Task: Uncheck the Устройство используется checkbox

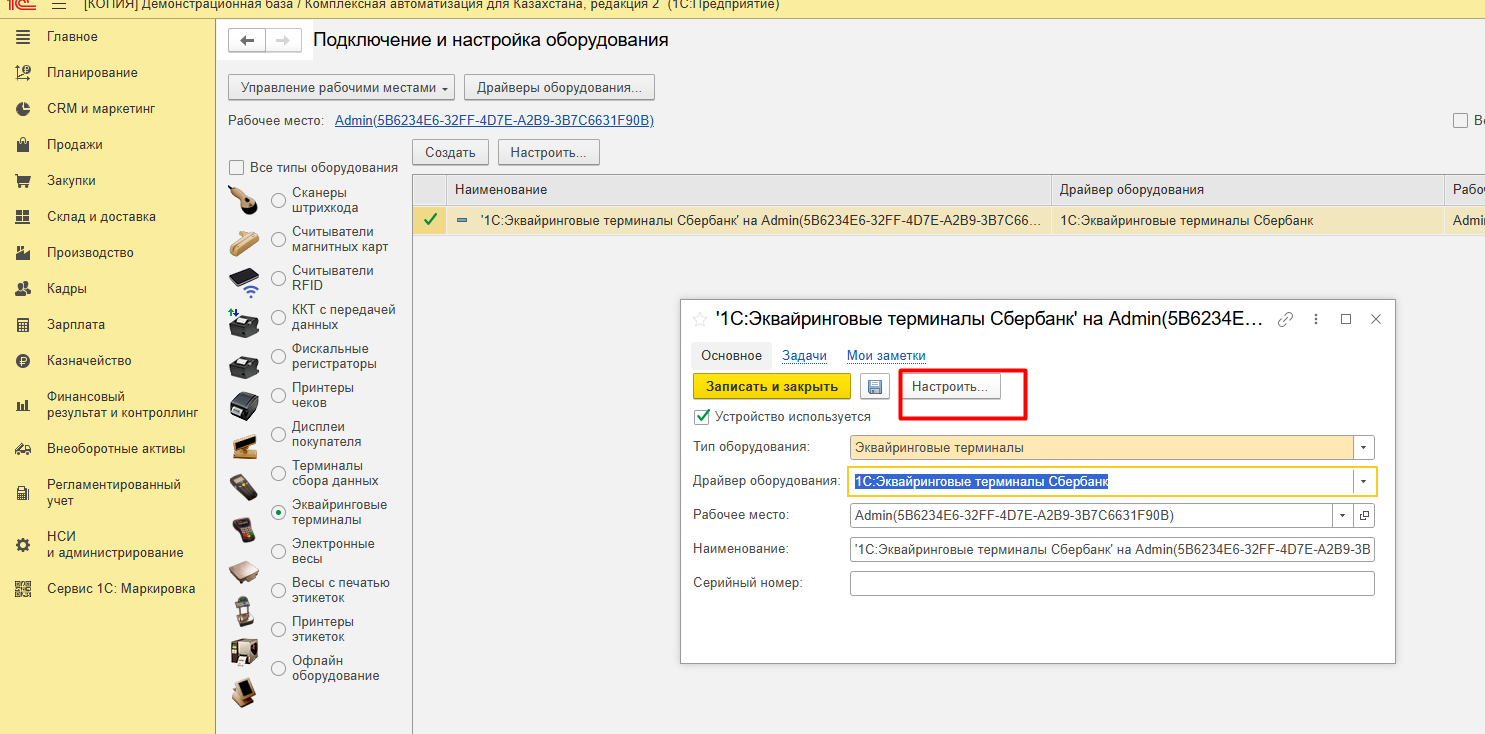Action: (702, 417)
